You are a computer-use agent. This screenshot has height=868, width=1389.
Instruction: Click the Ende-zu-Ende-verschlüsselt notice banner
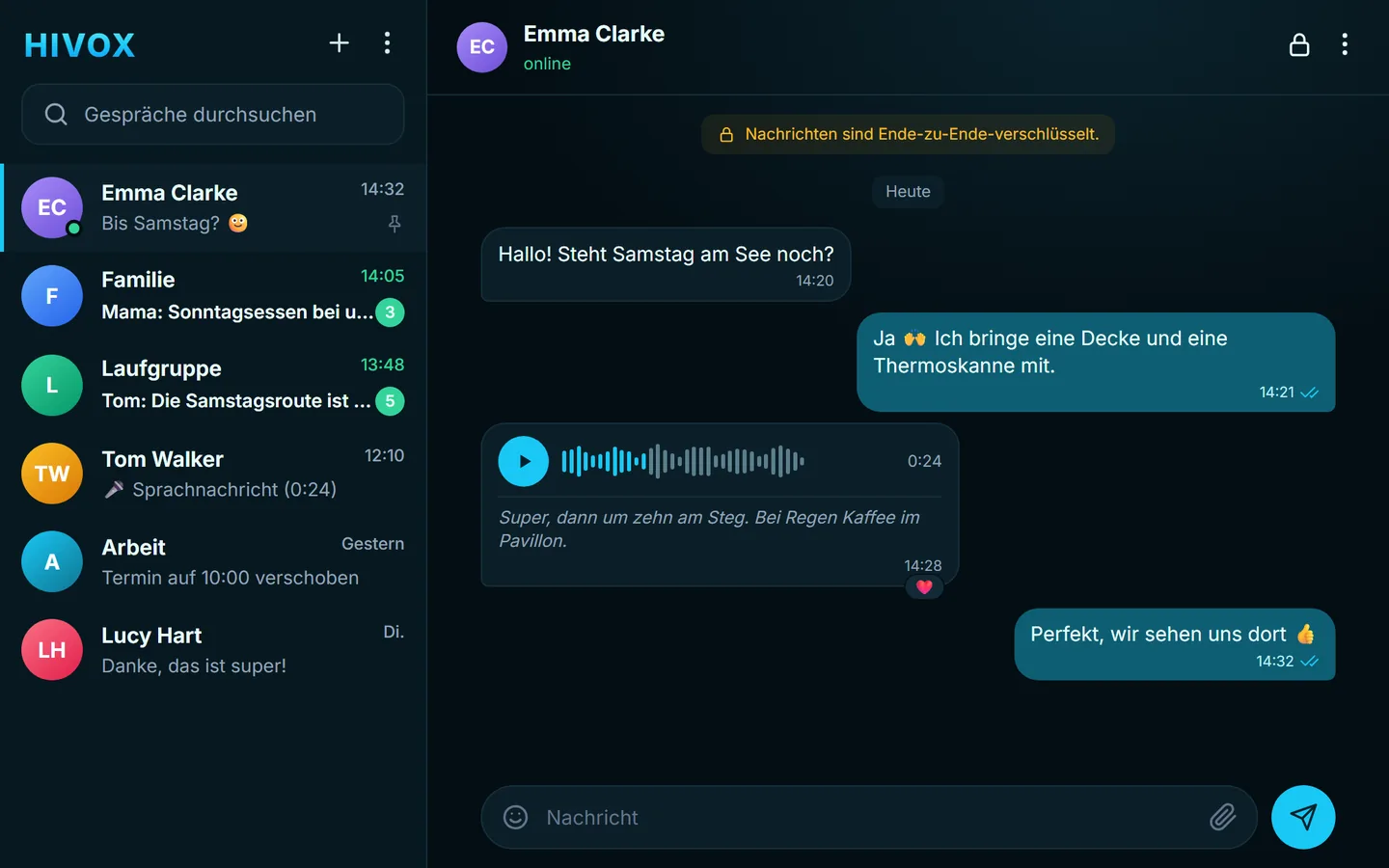pos(908,134)
